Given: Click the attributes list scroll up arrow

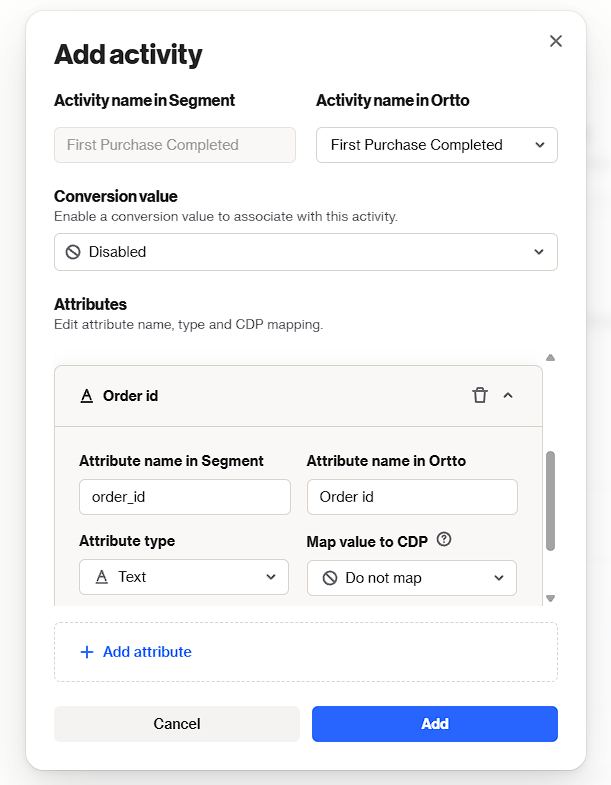Looking at the screenshot, I should tap(550, 358).
